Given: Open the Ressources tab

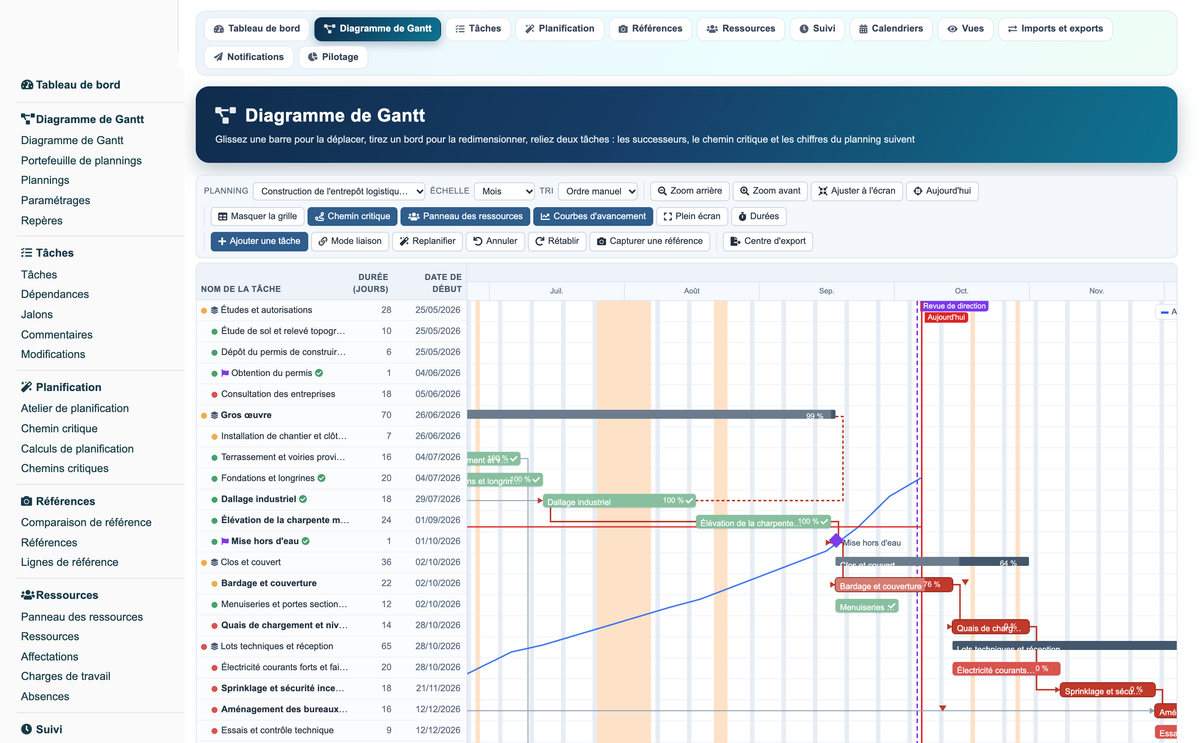Looking at the screenshot, I should click(x=741, y=29).
